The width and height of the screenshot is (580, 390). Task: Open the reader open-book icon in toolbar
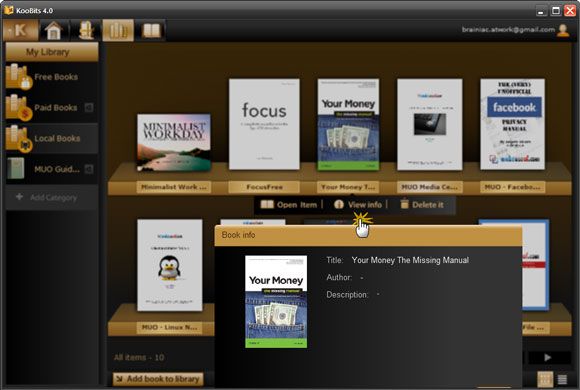pyautogui.click(x=151, y=30)
